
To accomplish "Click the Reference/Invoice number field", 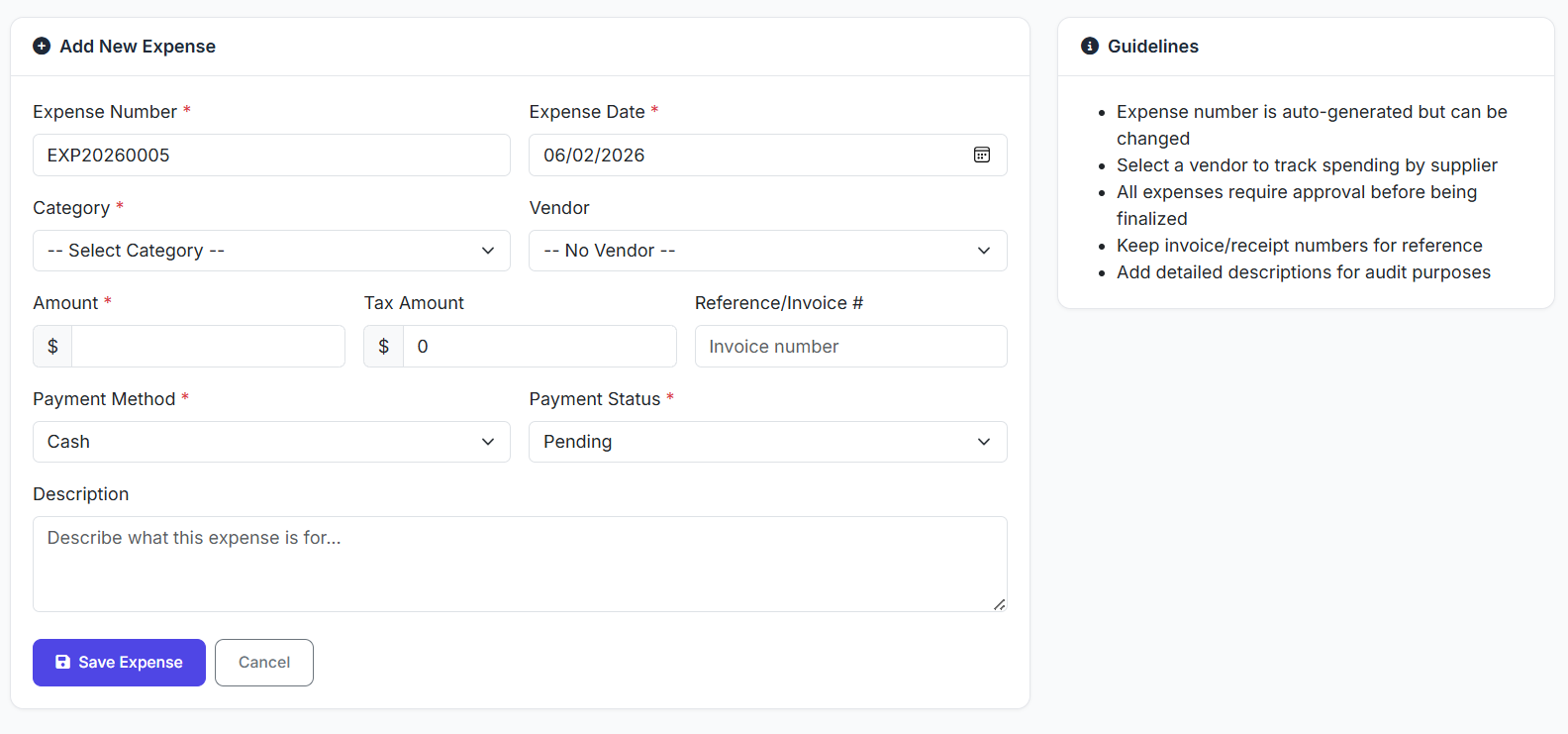I will pyautogui.click(x=850, y=347).
